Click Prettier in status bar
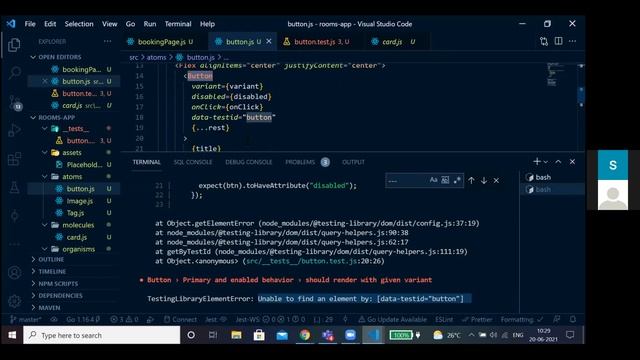Screen dimensions: 640x360 pos(477,319)
